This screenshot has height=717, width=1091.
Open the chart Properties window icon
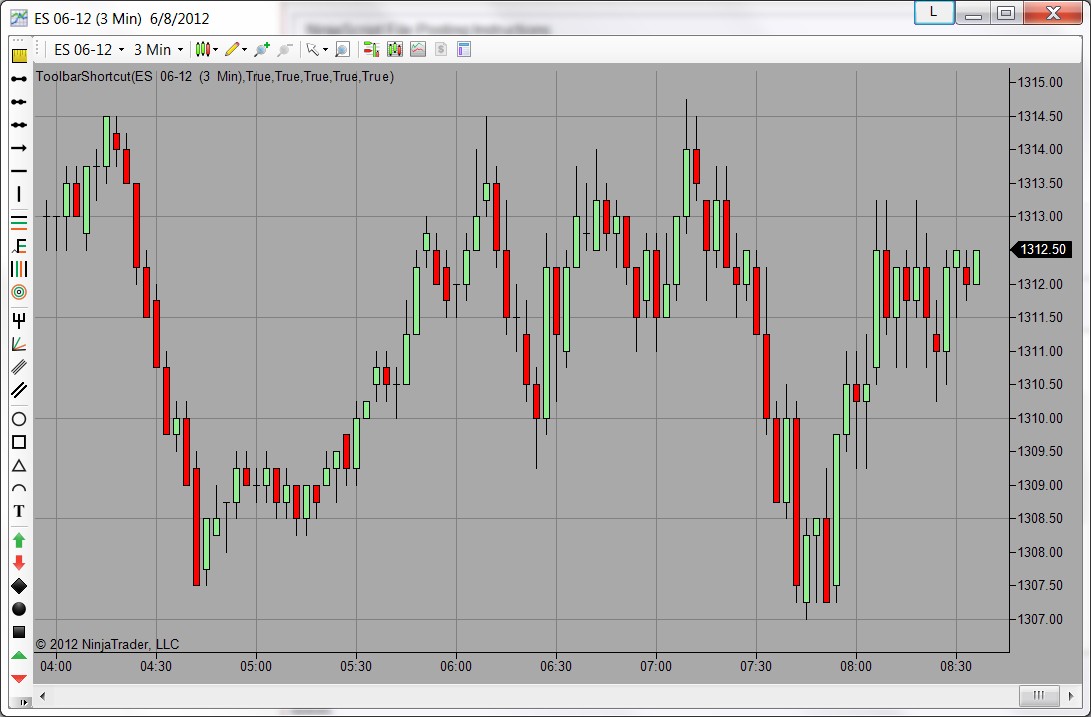463,49
